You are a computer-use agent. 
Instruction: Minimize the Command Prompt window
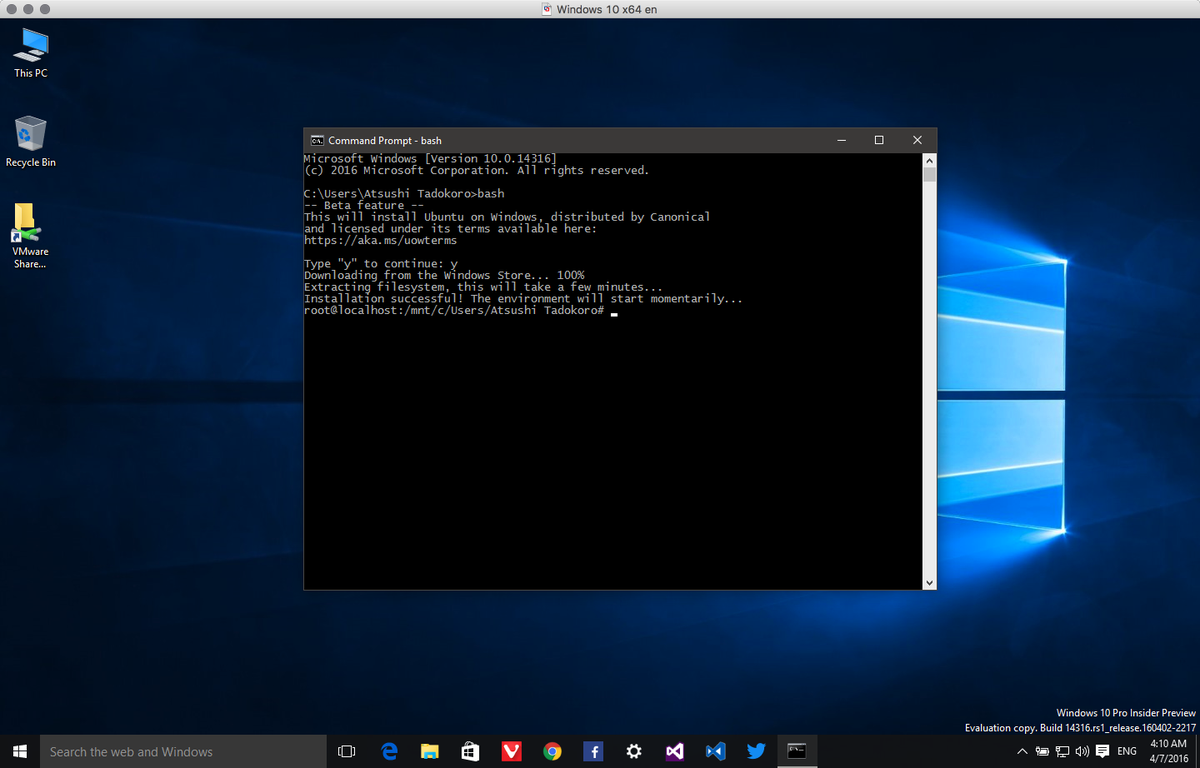pyautogui.click(x=841, y=140)
